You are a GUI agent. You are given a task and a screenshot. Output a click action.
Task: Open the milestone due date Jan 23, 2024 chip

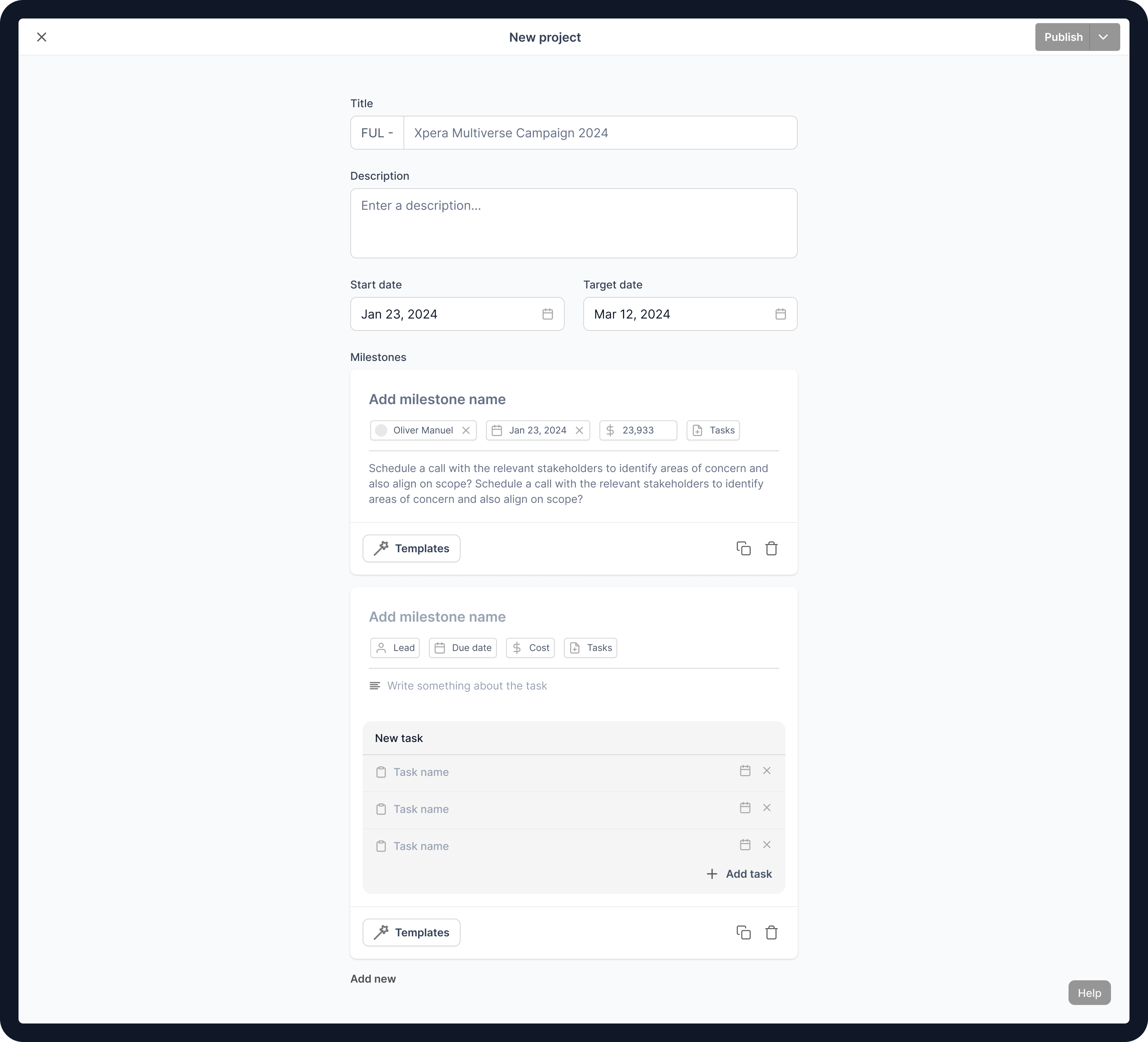pyautogui.click(x=538, y=430)
